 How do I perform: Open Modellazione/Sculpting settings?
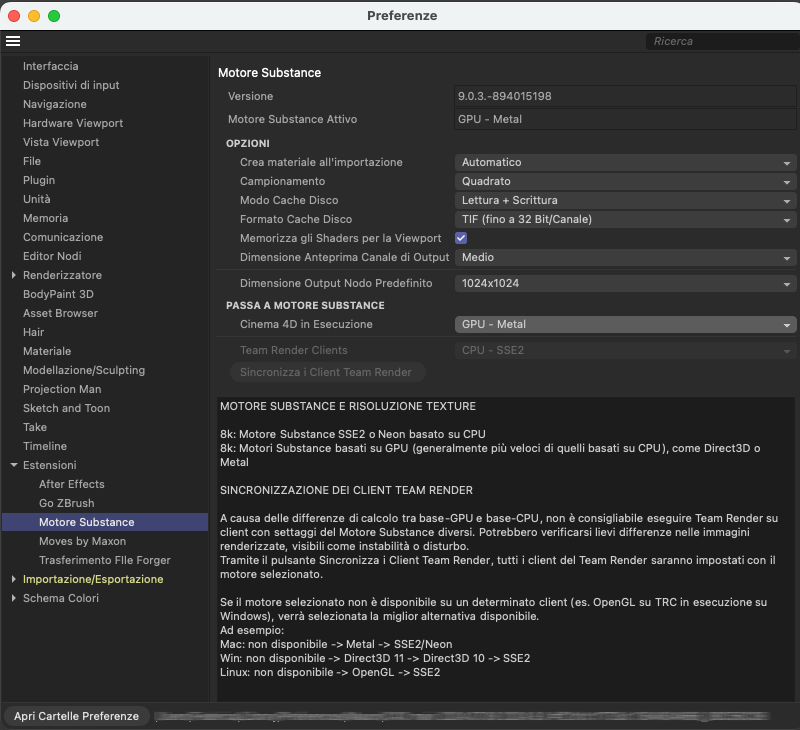84,370
